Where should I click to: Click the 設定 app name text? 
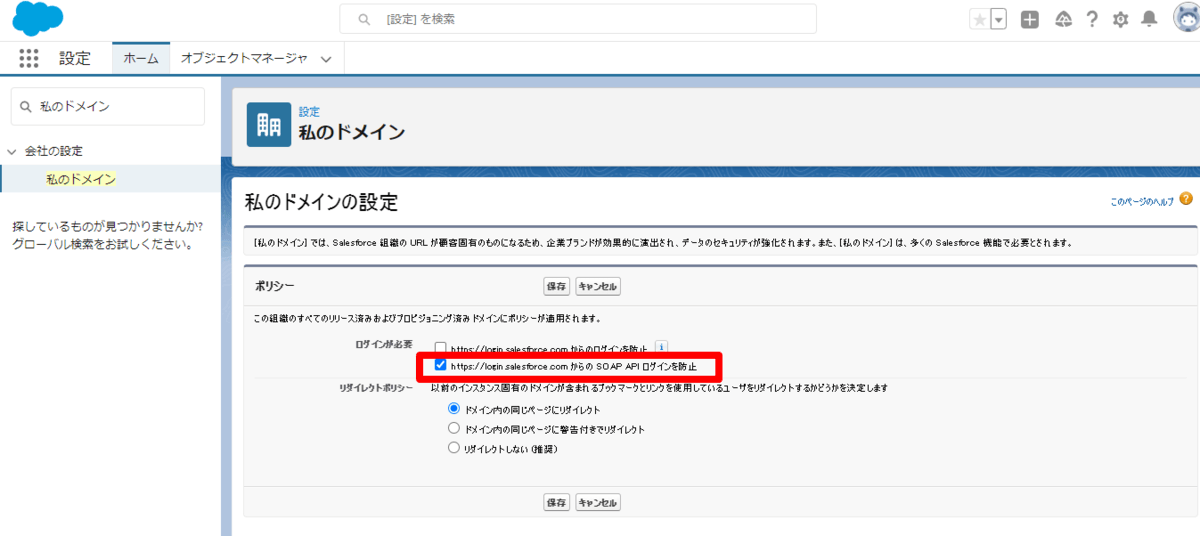74,58
